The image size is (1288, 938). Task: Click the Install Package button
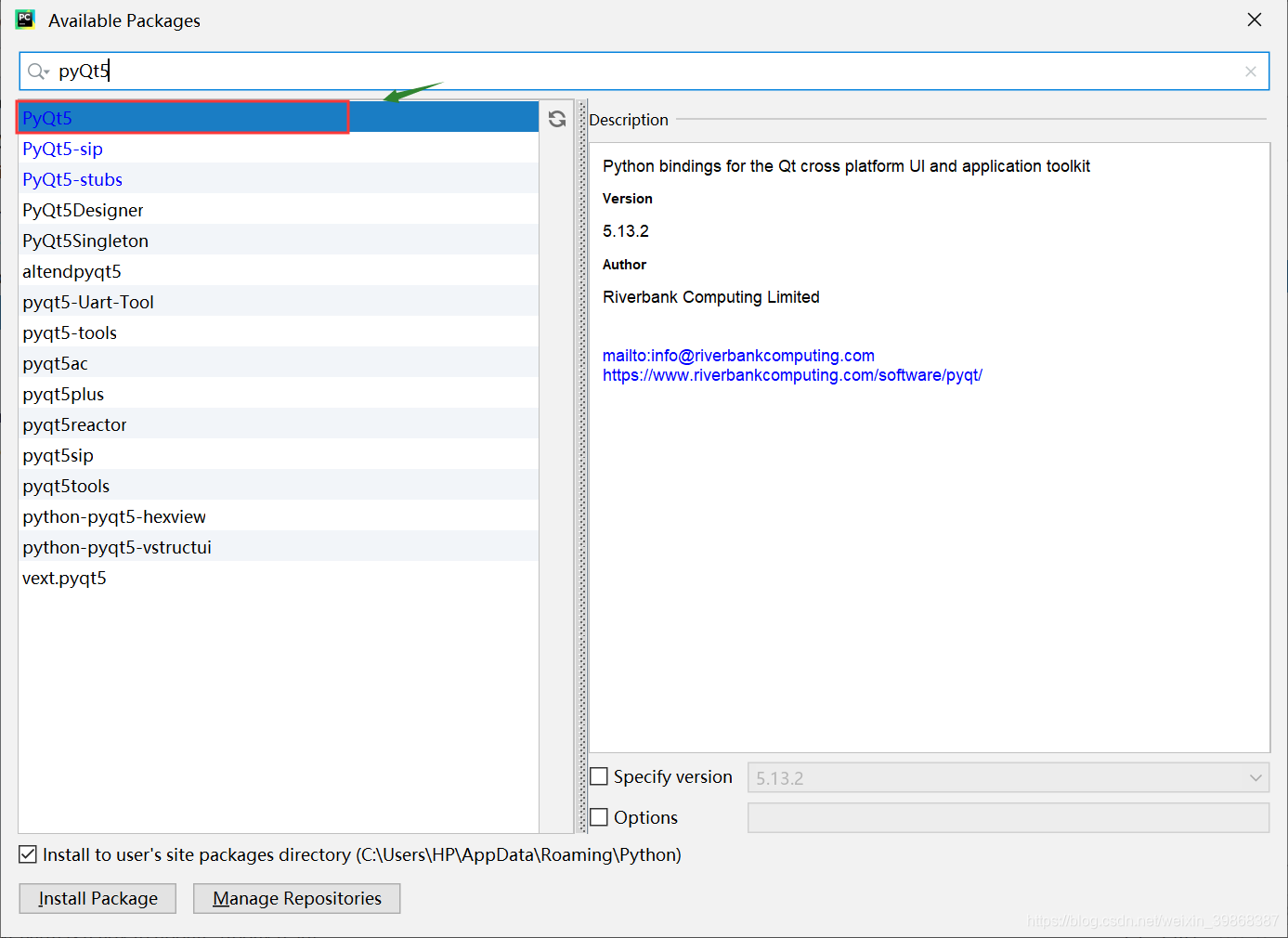(98, 898)
